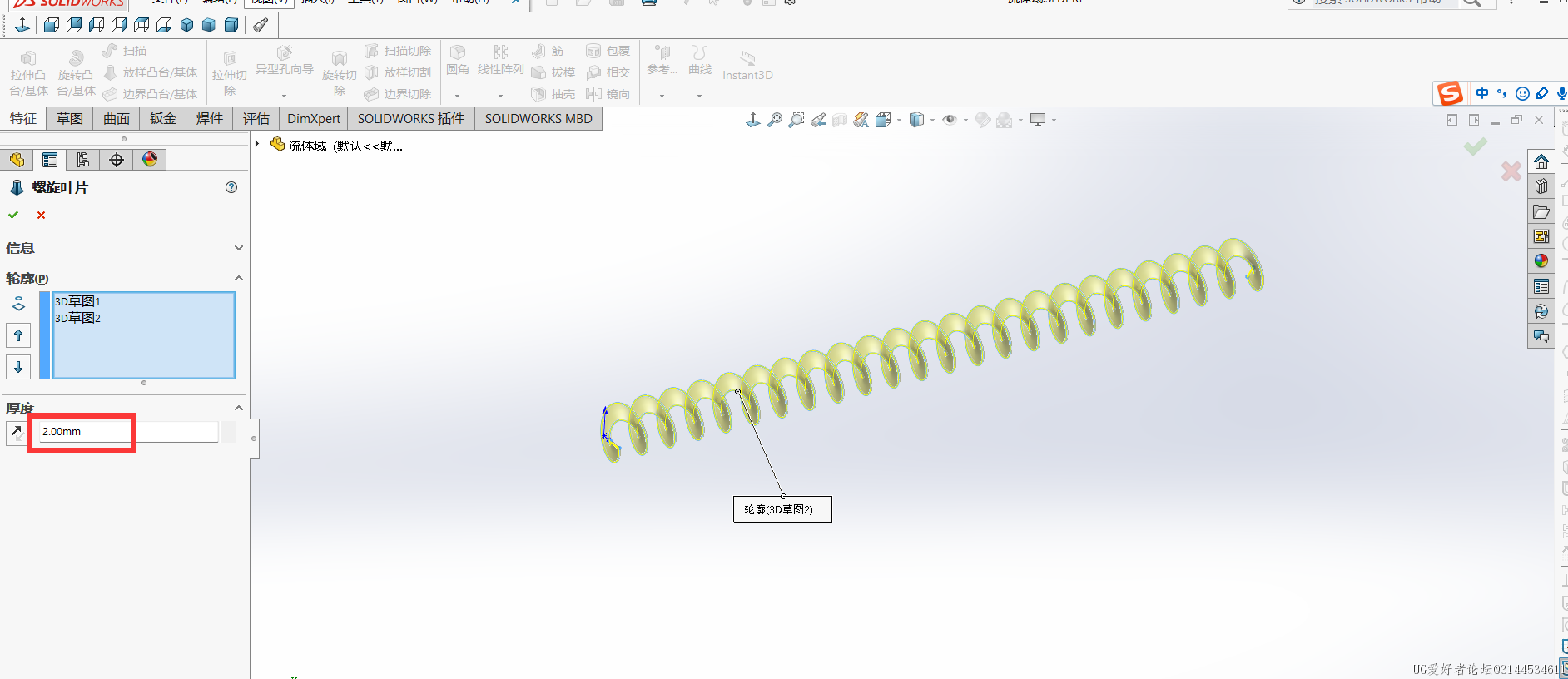Screen dimensions: 1568x679
Task: Open Custom Properties task pane tab
Action: coord(1541,286)
